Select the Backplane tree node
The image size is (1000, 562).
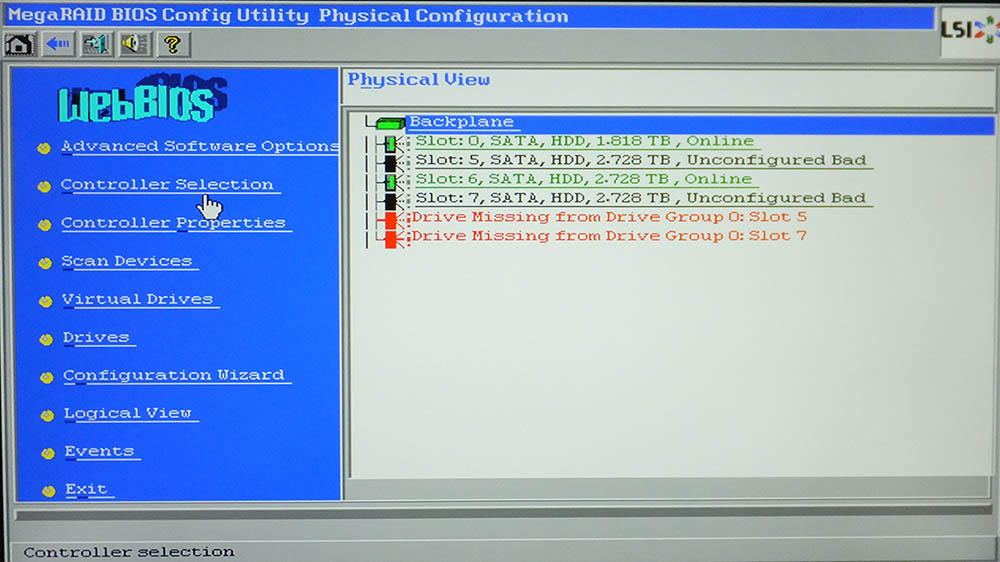point(461,122)
